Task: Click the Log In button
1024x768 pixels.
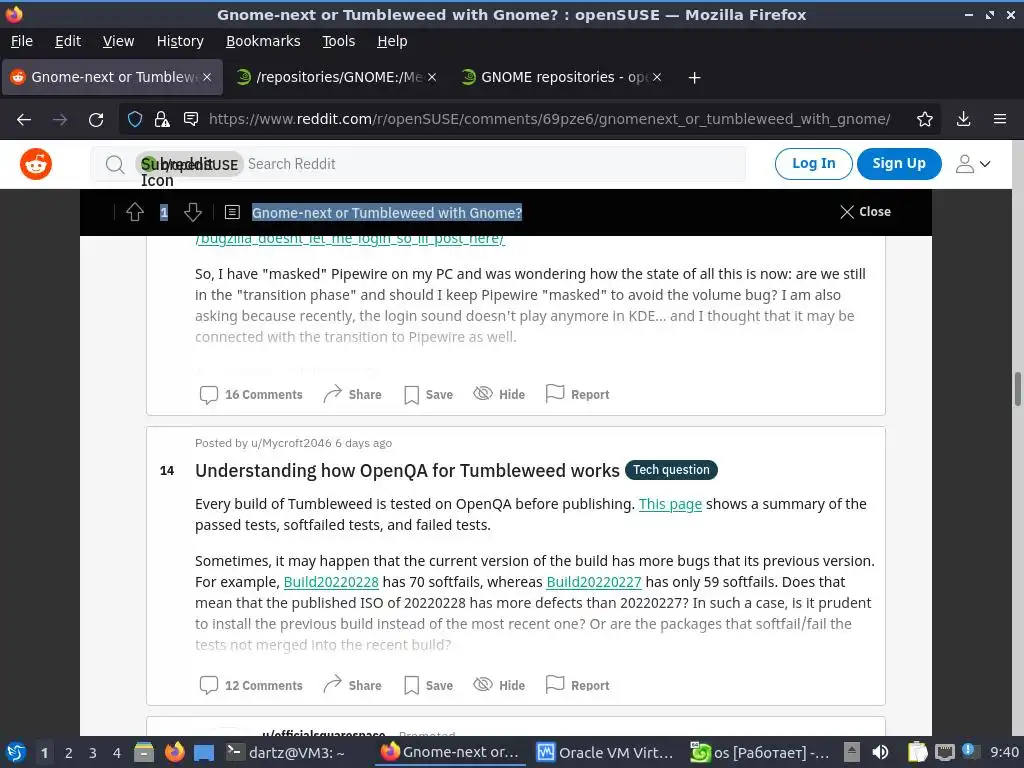Action: (x=813, y=163)
